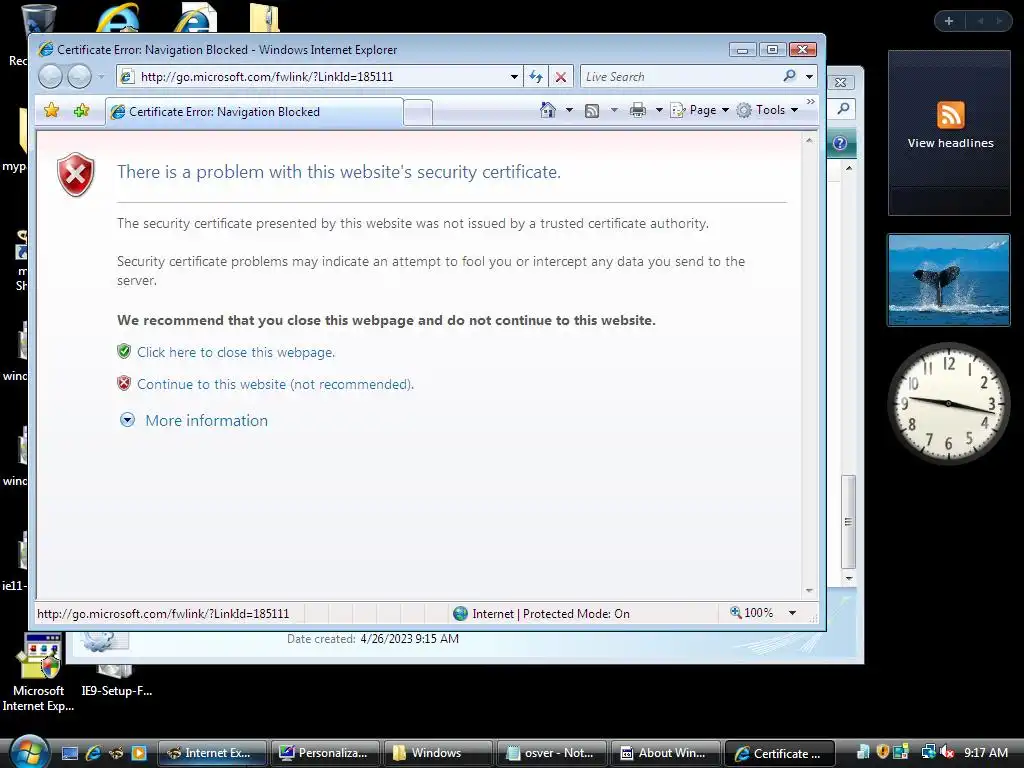Click scroll down arrow of the webpage
This screenshot has width=1024, height=768.
click(x=809, y=590)
